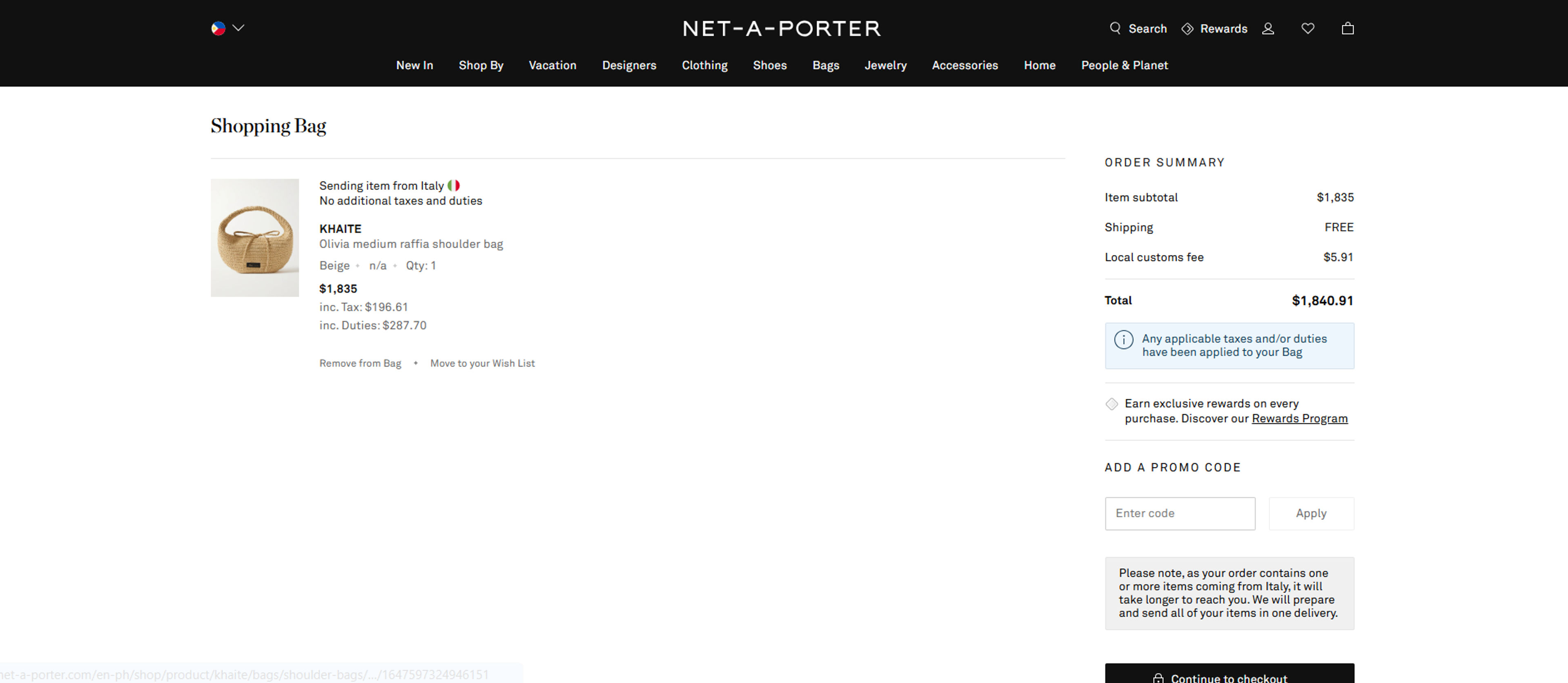This screenshot has height=683, width=1568.
Task: Select the ADD A PROMO CODE heading
Action: pos(1172,467)
